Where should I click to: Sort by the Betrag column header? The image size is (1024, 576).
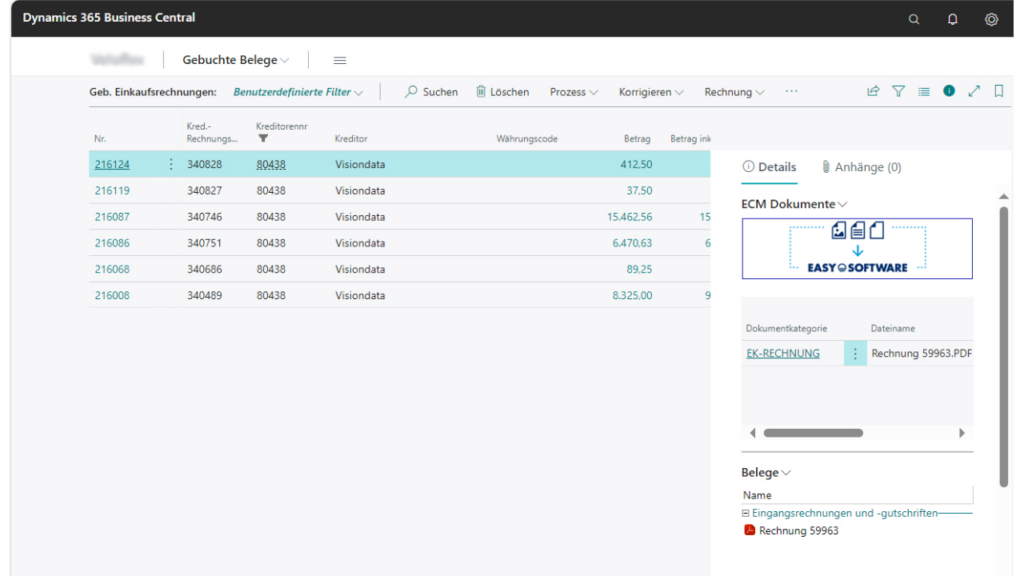click(x=637, y=138)
